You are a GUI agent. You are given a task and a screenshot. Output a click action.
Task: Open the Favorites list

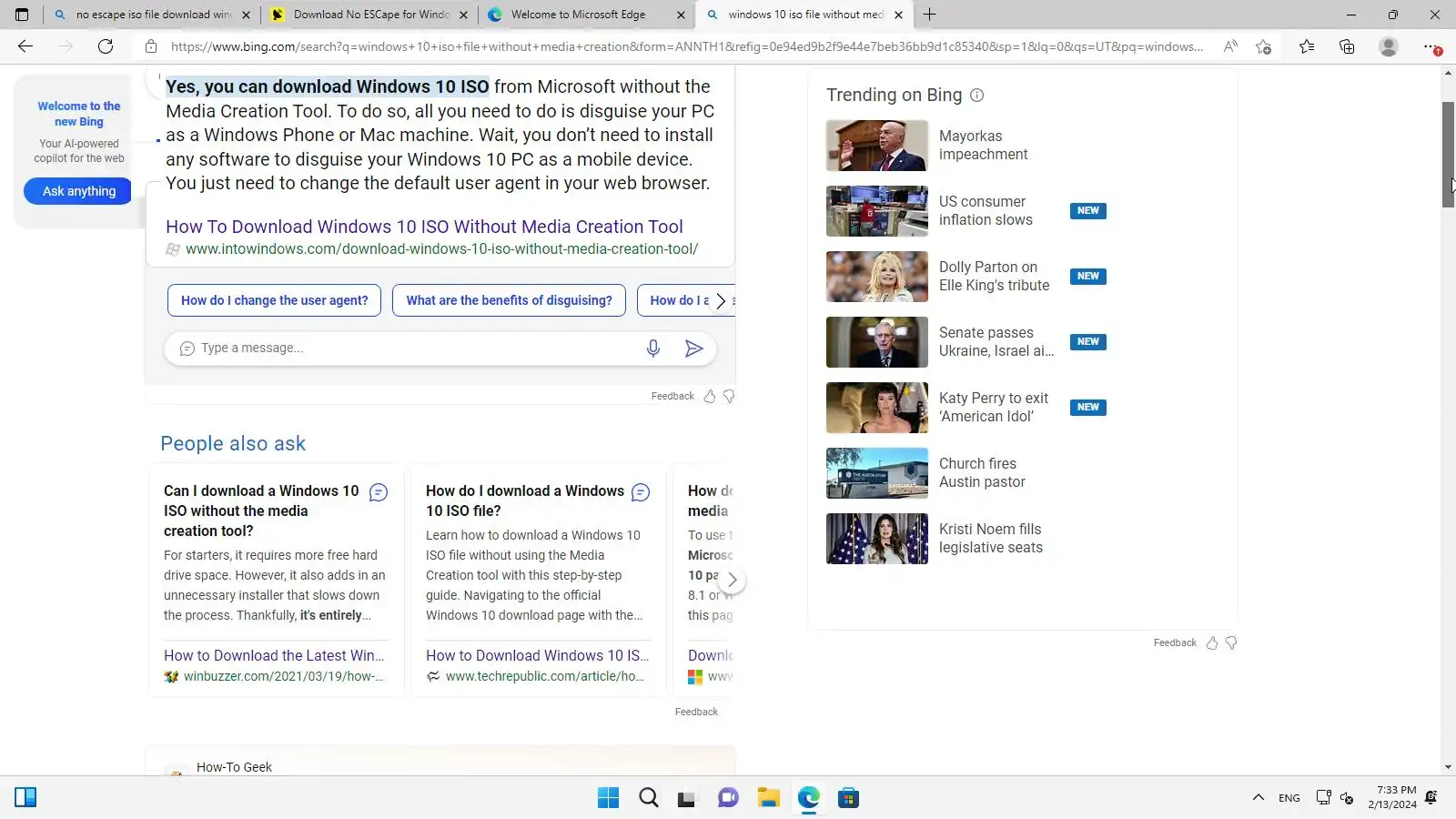coord(1307,46)
